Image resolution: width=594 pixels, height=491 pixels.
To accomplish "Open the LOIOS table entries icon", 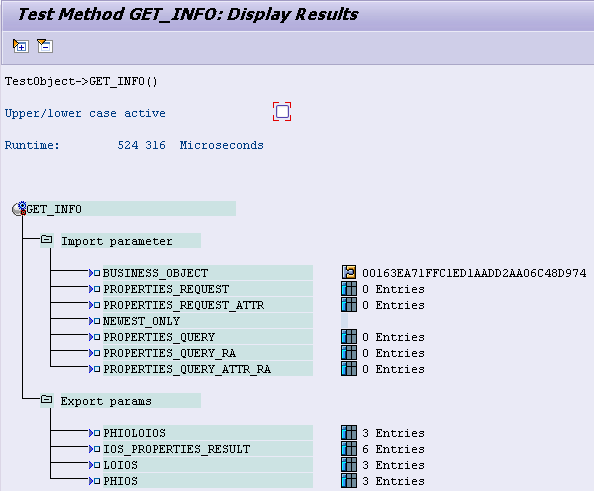I will click(349, 464).
